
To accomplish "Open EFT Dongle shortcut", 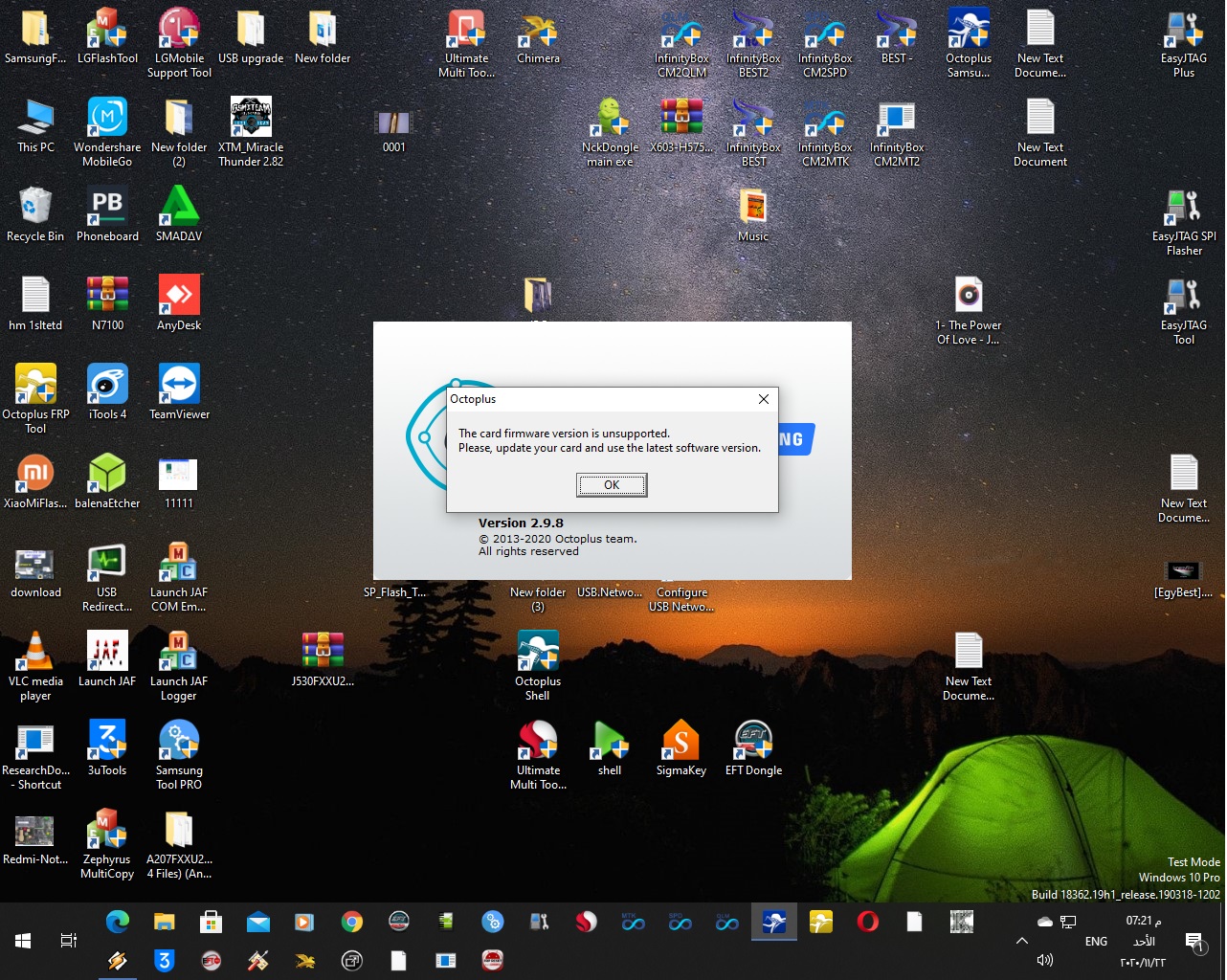I will point(753,749).
